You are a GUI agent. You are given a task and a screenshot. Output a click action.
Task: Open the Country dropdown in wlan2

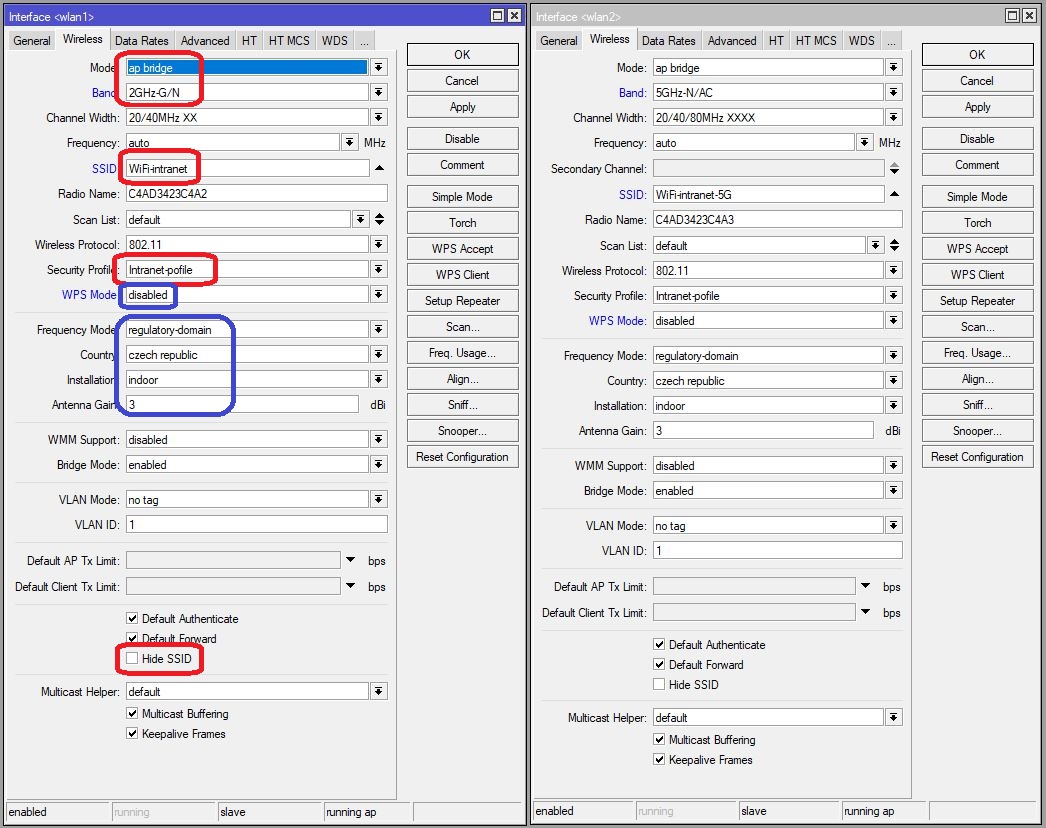[x=893, y=381]
